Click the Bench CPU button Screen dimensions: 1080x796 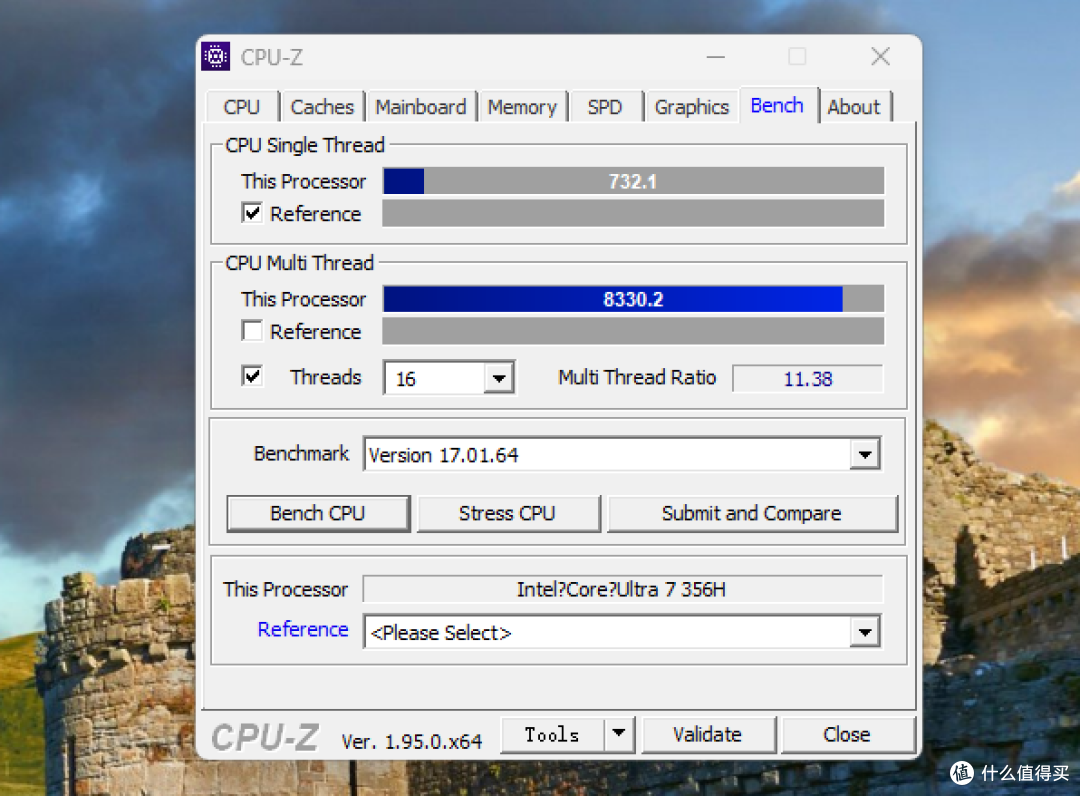tap(318, 514)
